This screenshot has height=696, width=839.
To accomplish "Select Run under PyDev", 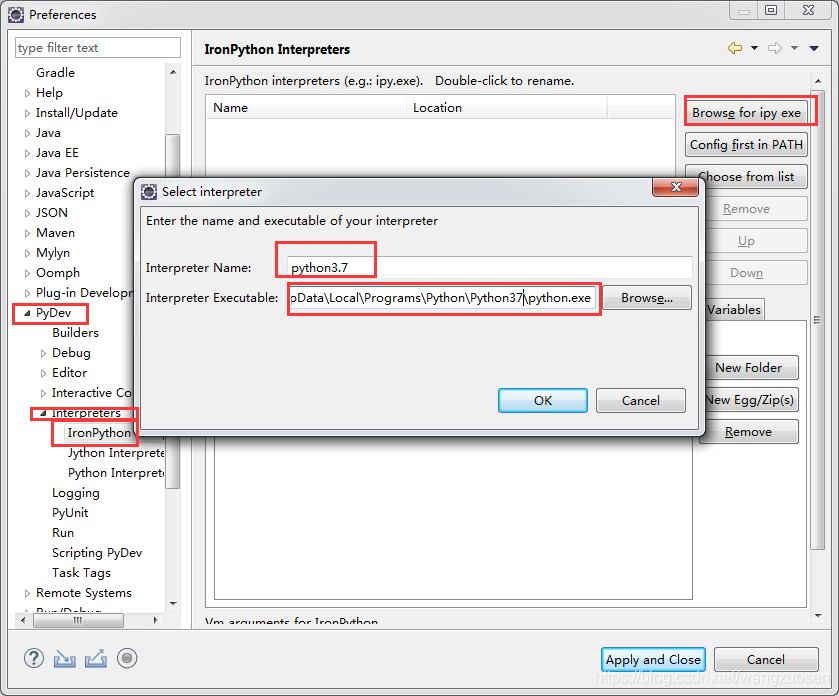I will point(63,533).
